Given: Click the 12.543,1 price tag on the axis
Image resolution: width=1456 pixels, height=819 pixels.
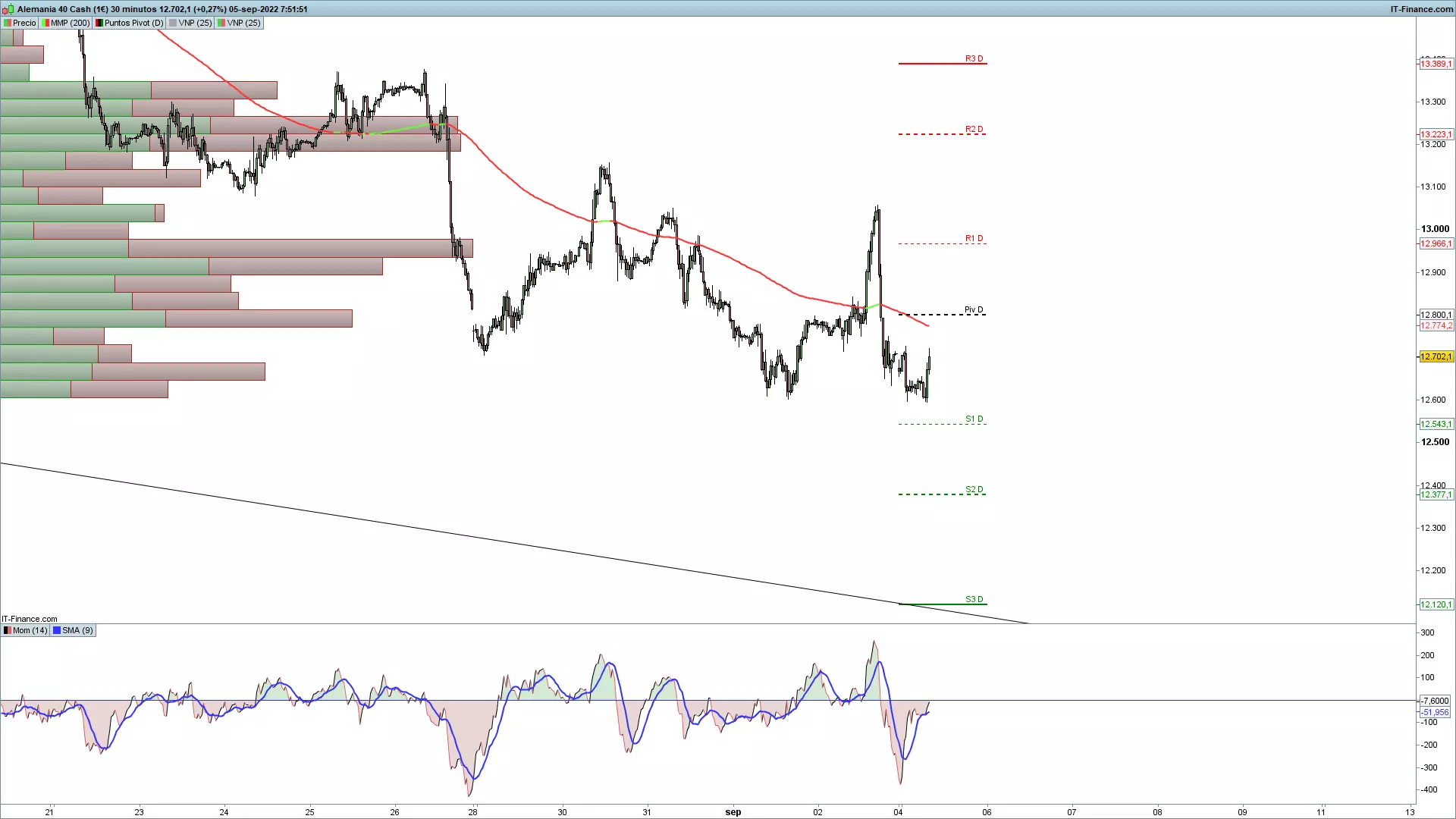Looking at the screenshot, I should pos(1436,424).
